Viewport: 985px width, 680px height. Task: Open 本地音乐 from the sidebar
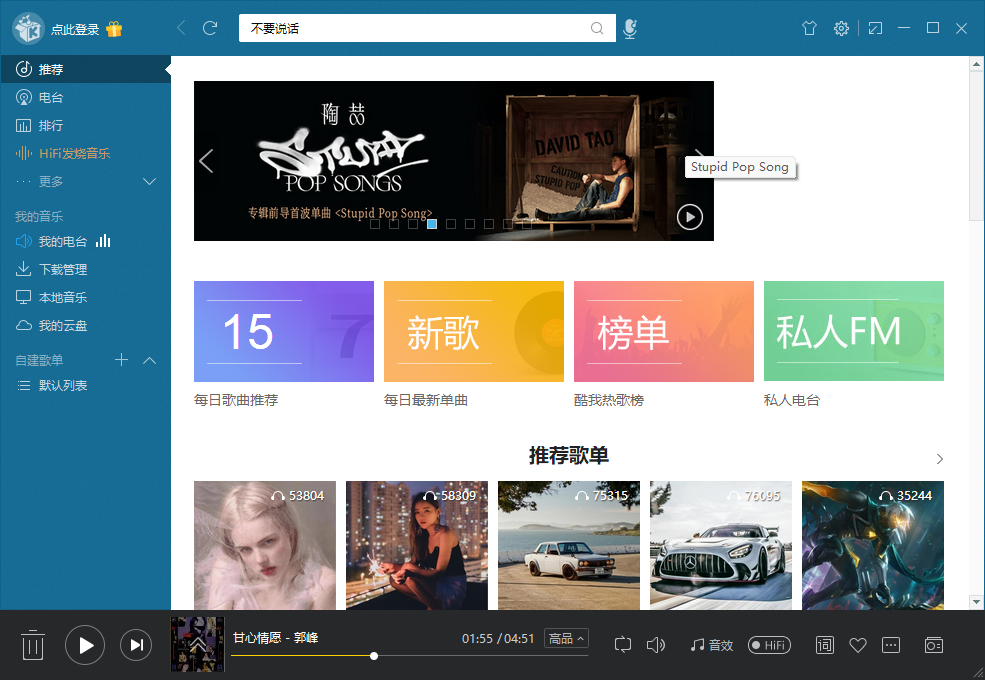(62, 297)
